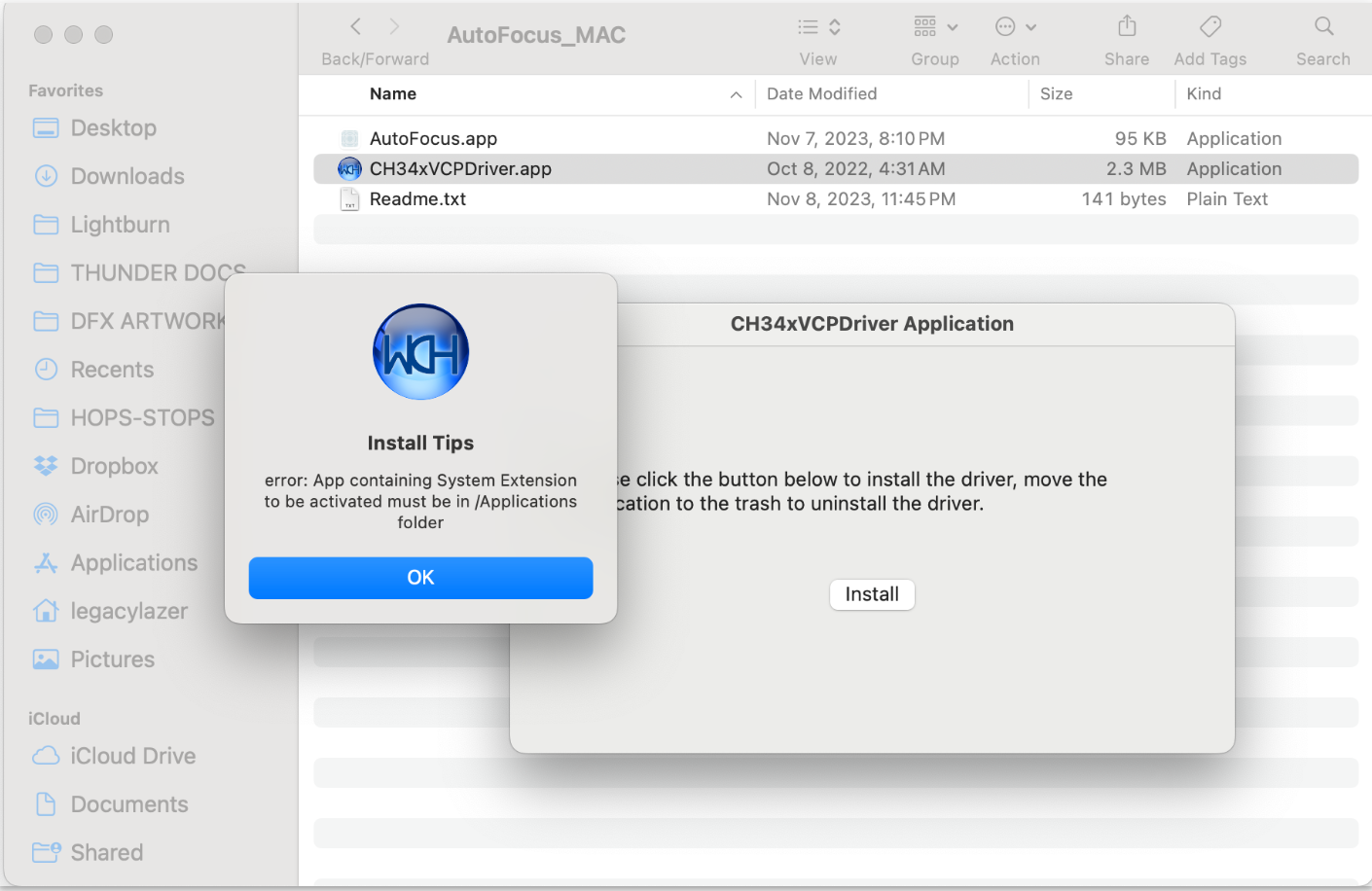
Task: Click the OK button in Install Tips dialog
Action: [420, 578]
